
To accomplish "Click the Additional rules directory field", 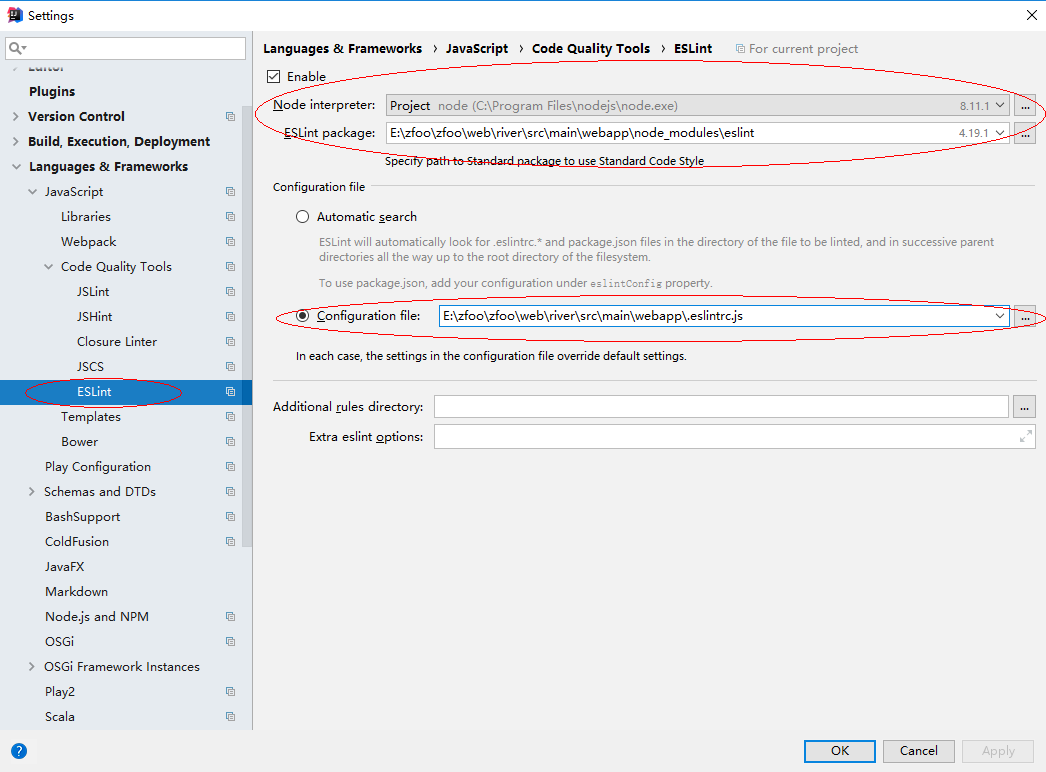I will 721,406.
